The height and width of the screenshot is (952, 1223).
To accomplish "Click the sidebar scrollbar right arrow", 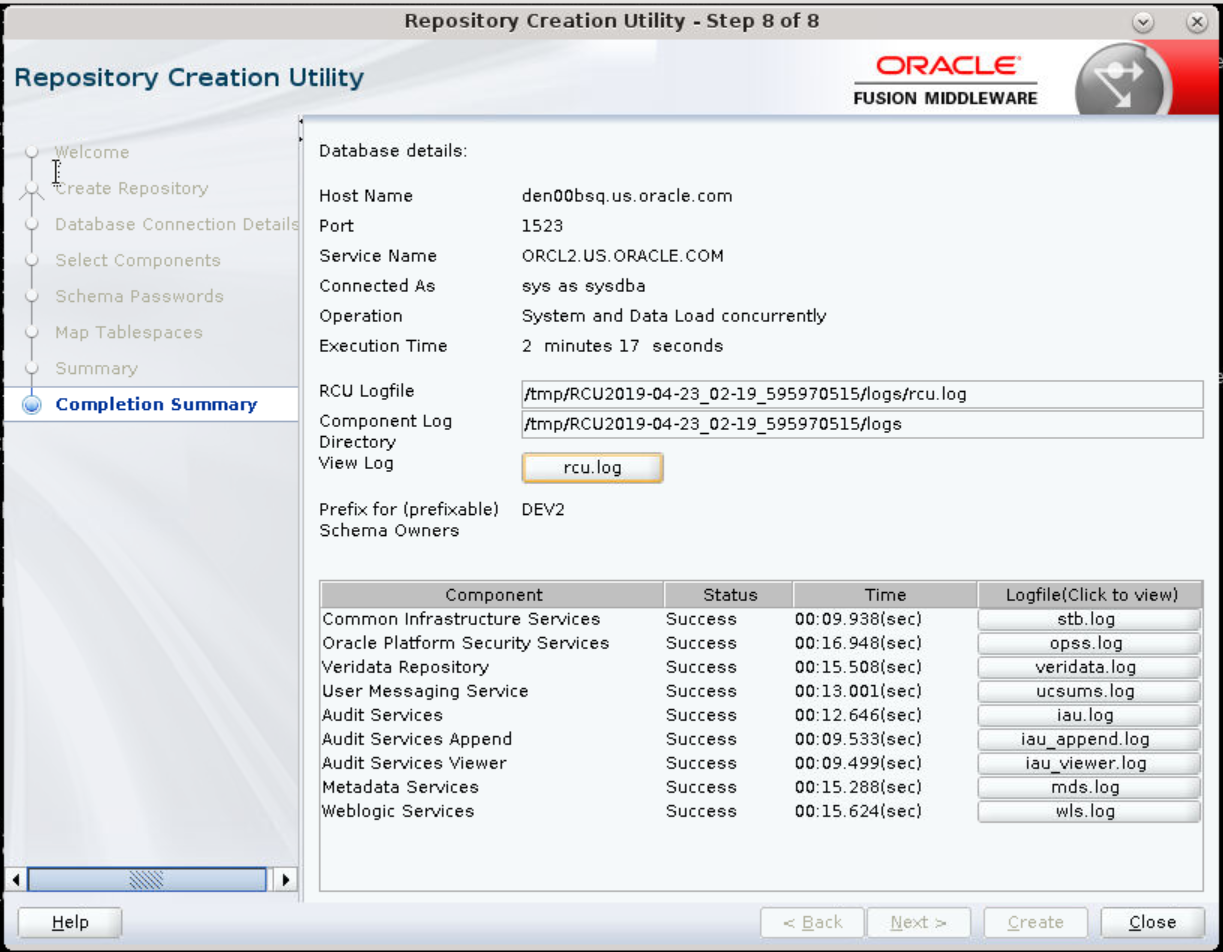I will point(285,880).
